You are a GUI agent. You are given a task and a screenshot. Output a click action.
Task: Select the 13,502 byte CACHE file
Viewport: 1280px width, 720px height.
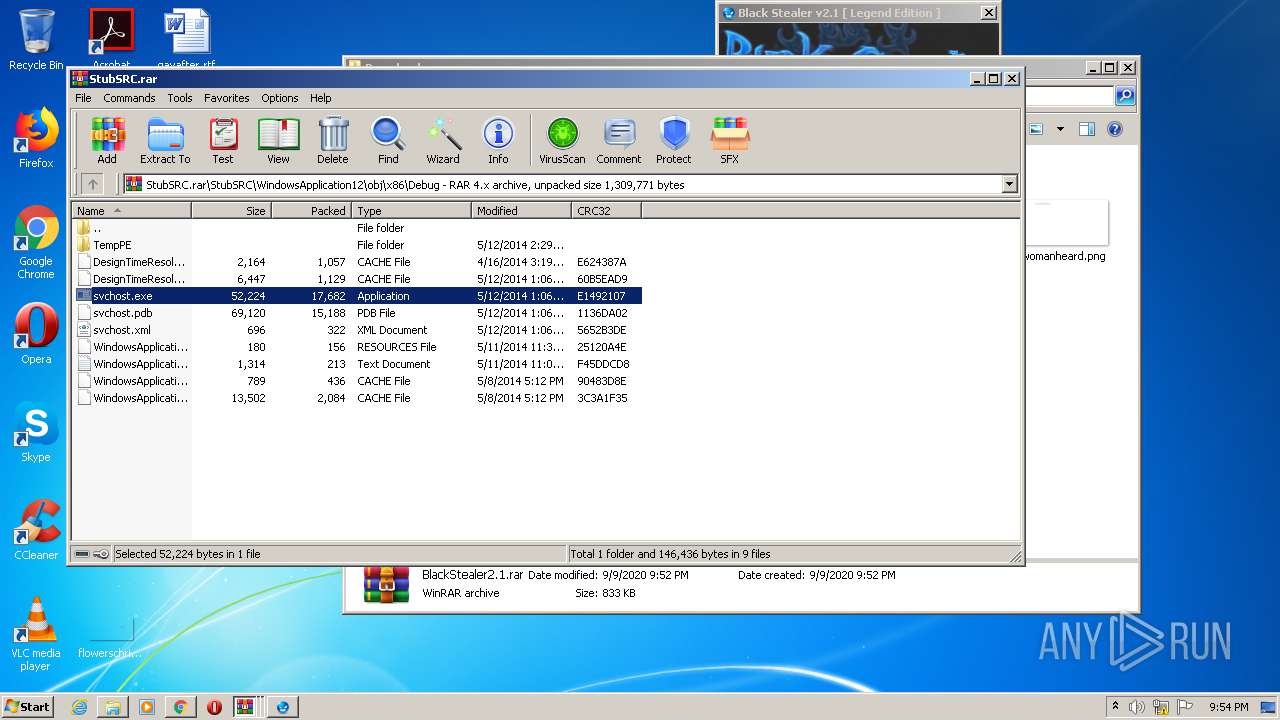pos(358,398)
